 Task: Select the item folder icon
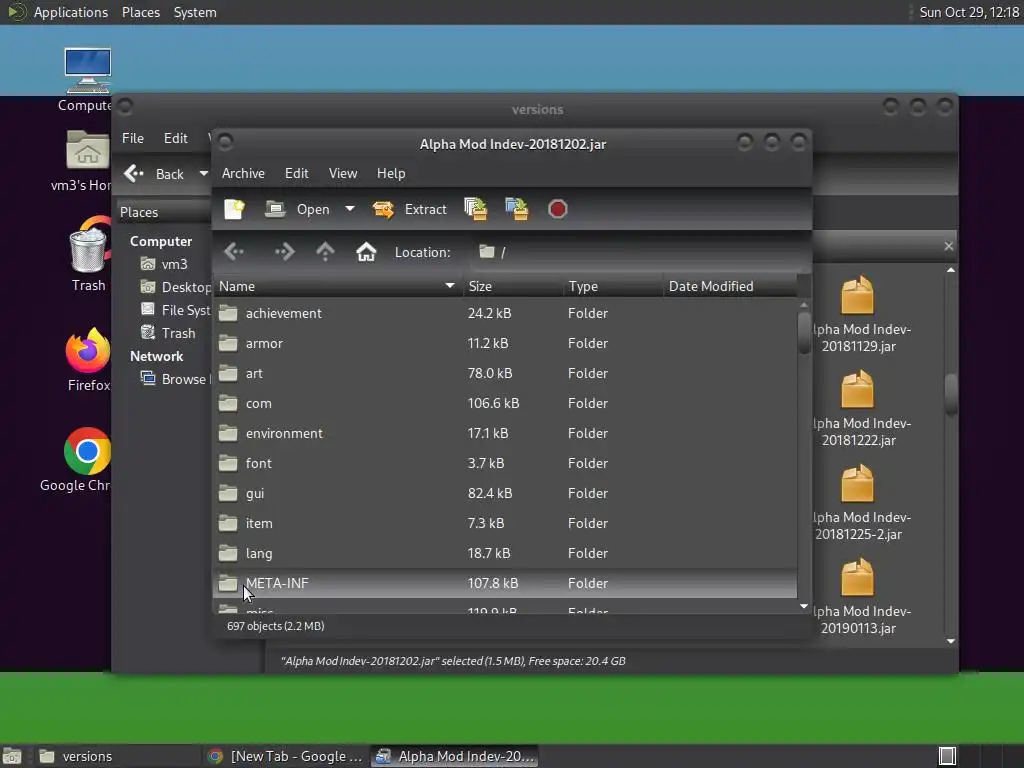pyautogui.click(x=228, y=523)
